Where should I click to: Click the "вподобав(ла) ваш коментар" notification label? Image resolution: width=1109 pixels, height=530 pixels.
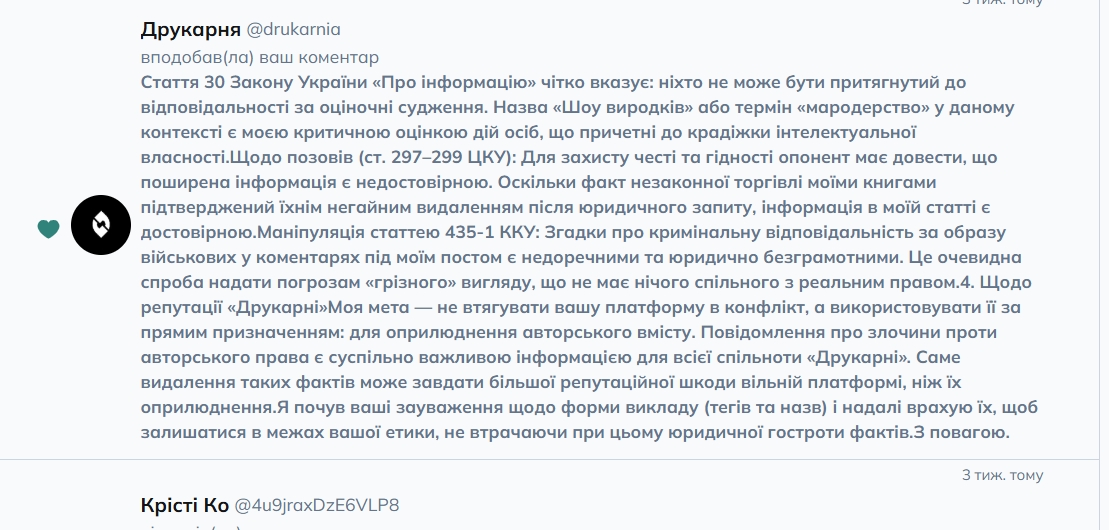point(259,57)
